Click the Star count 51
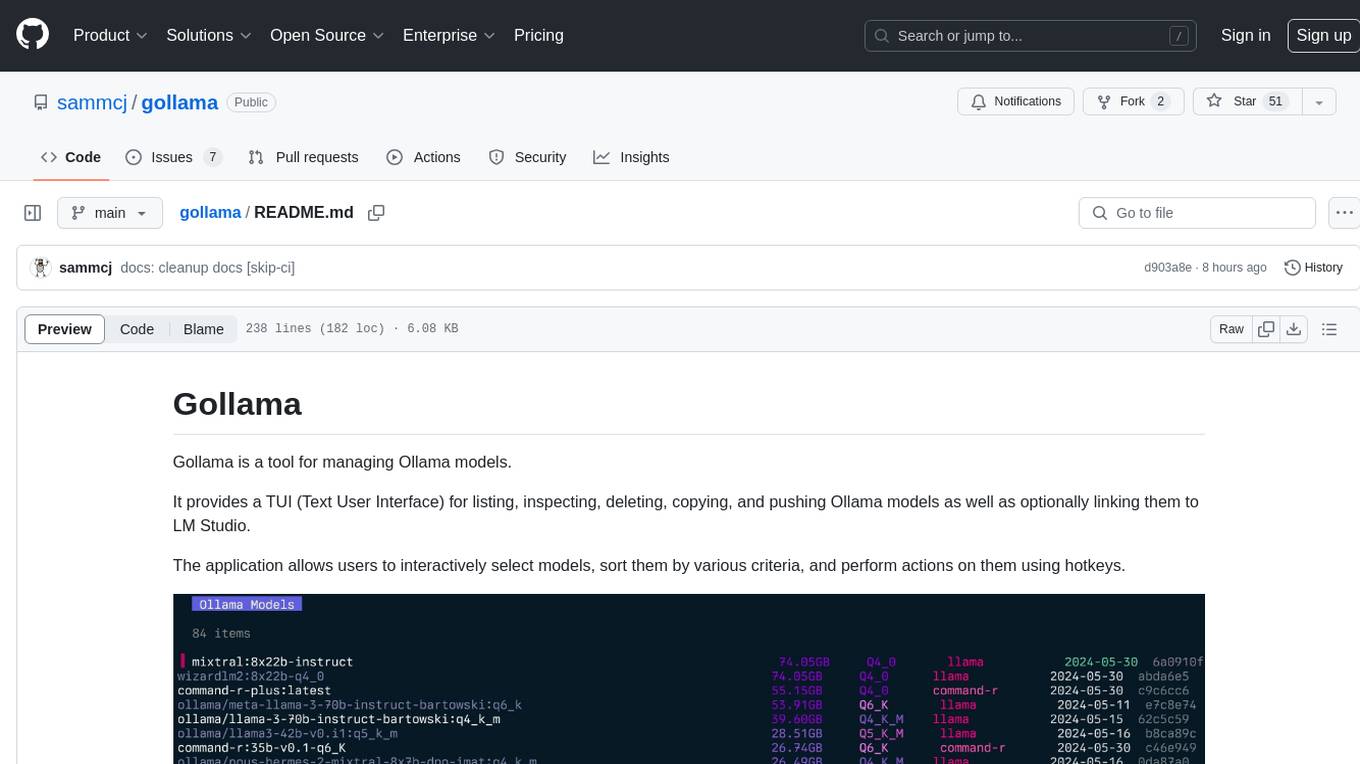This screenshot has height=764, width=1360. coord(1275,101)
